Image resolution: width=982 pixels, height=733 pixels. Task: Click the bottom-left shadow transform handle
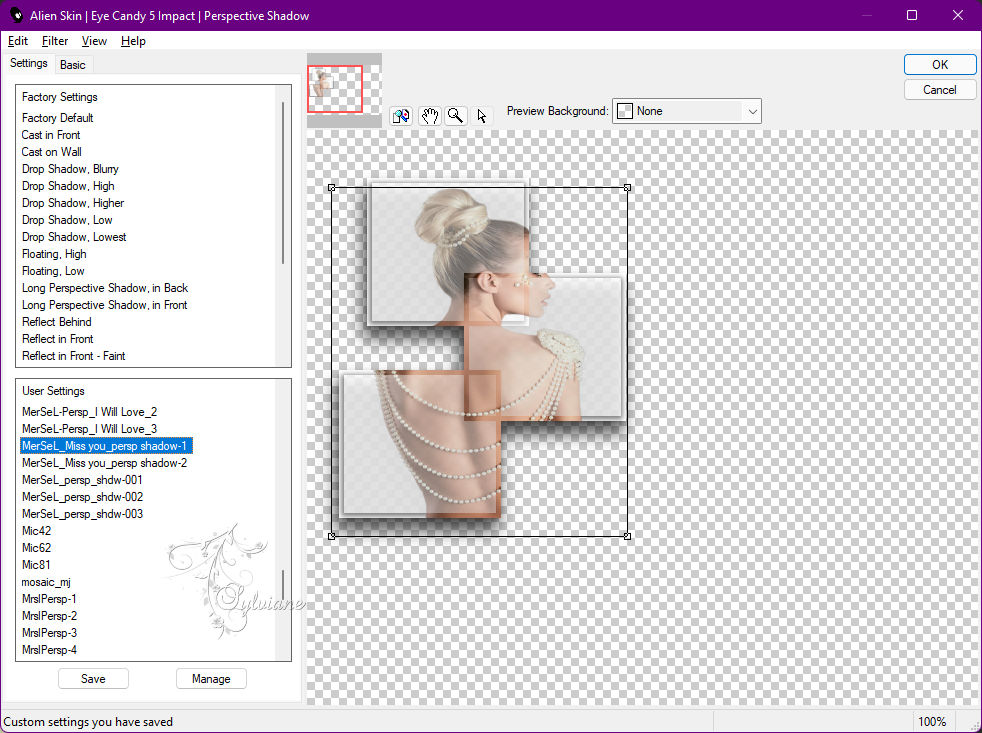pyautogui.click(x=331, y=536)
